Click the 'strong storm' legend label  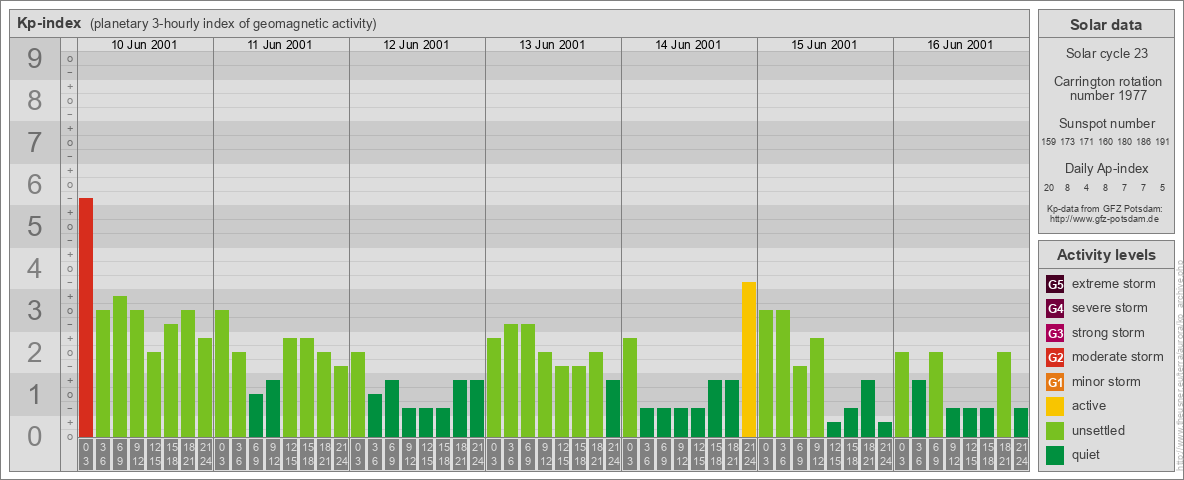[1108, 333]
